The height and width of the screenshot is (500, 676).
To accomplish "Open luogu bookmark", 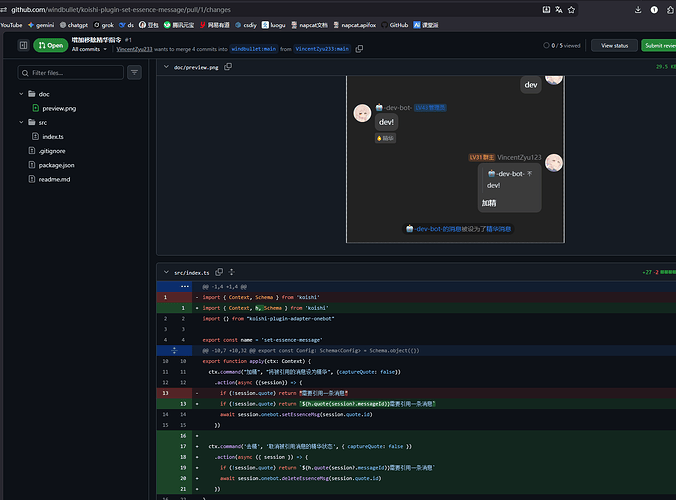I will pyautogui.click(x=274, y=25).
